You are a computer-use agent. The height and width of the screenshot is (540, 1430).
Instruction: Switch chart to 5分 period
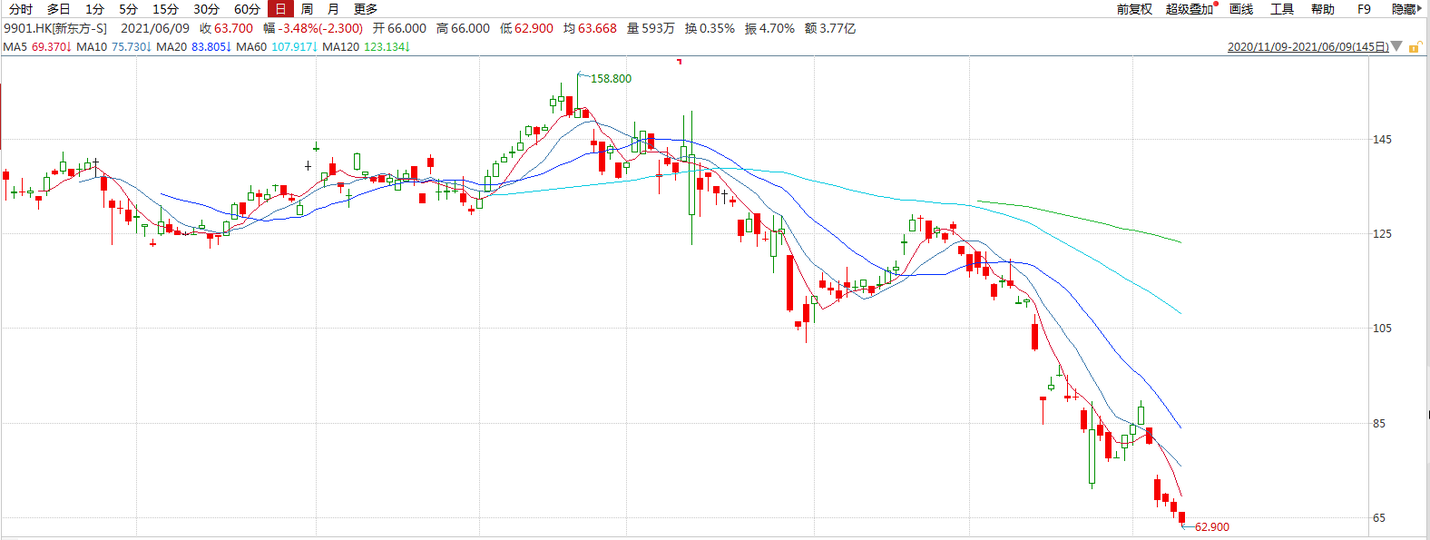click(128, 9)
